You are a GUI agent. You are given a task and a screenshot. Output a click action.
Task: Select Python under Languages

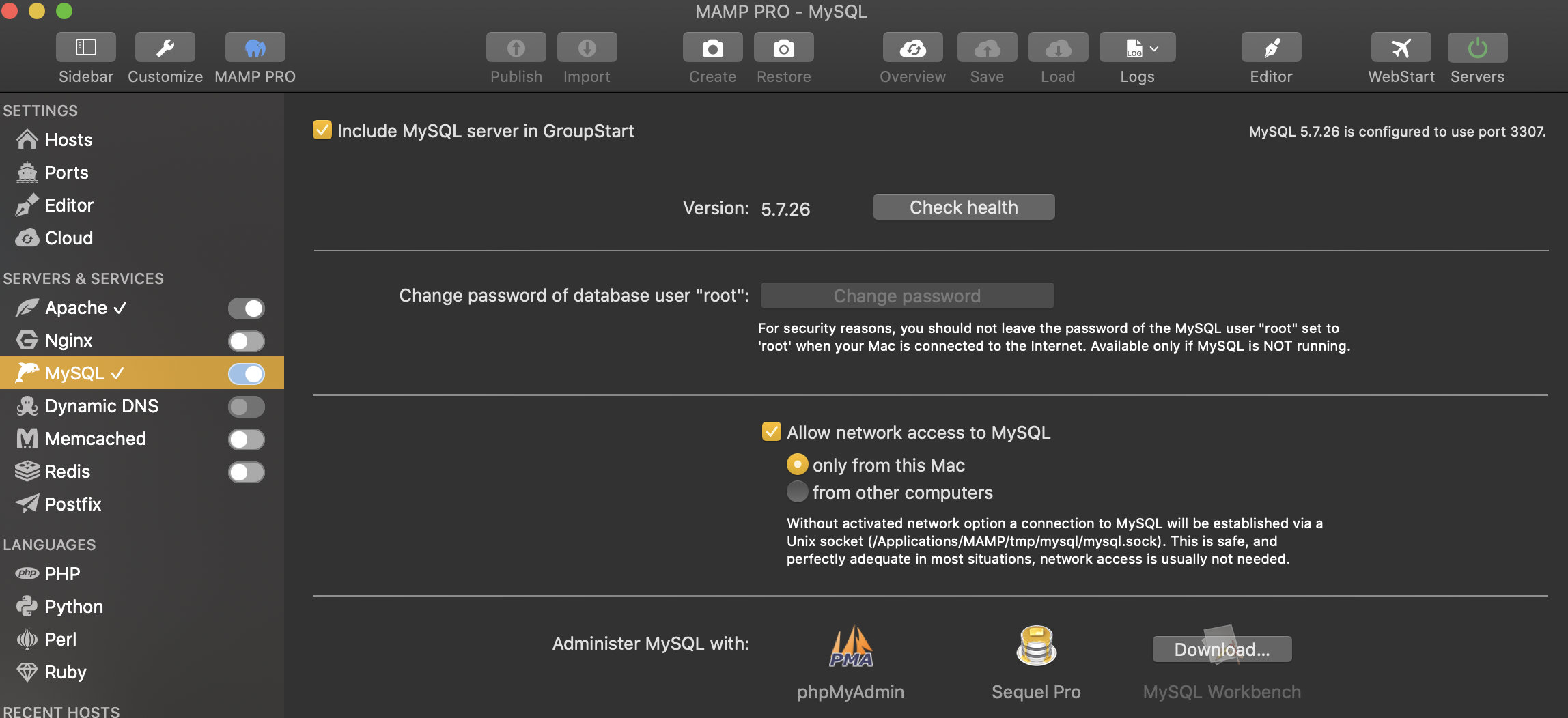[x=142, y=607]
